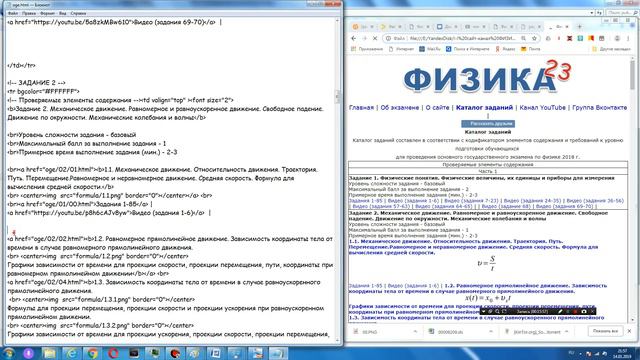Switch to the fourth browser tab with blue icon
Image resolution: width=640 pixels, height=360 pixels.
click(x=446, y=27)
